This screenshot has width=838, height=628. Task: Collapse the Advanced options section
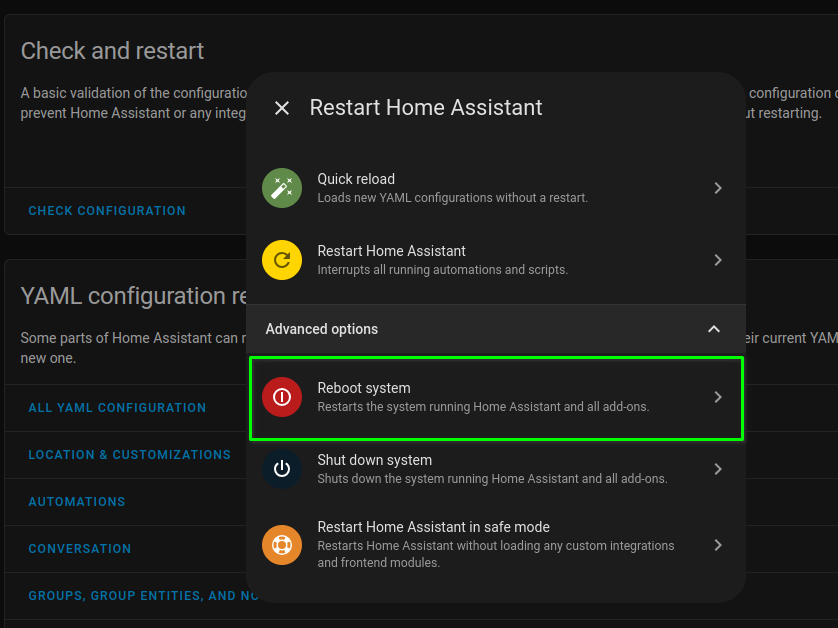point(714,328)
